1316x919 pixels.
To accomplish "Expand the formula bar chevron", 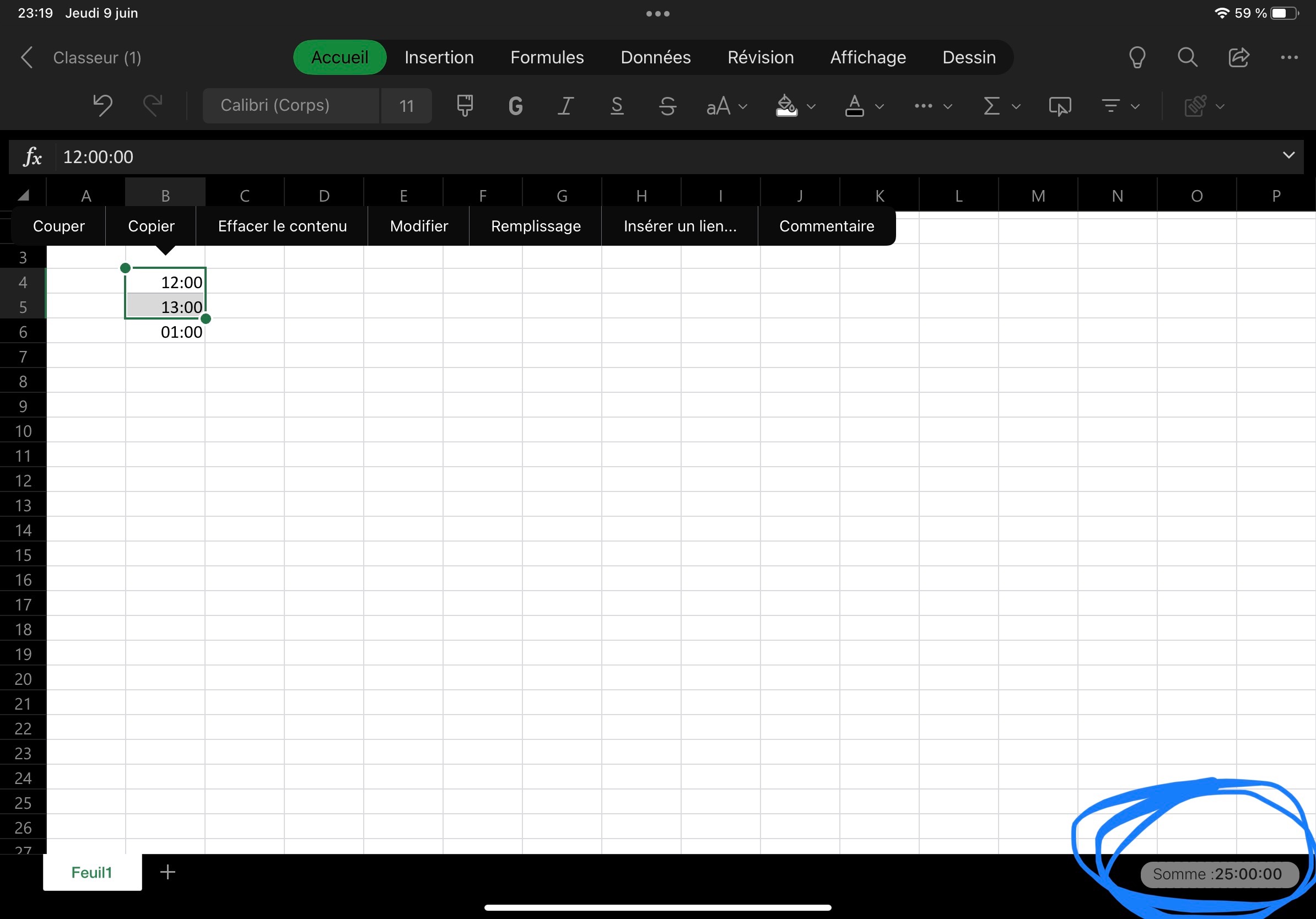I will [1288, 156].
